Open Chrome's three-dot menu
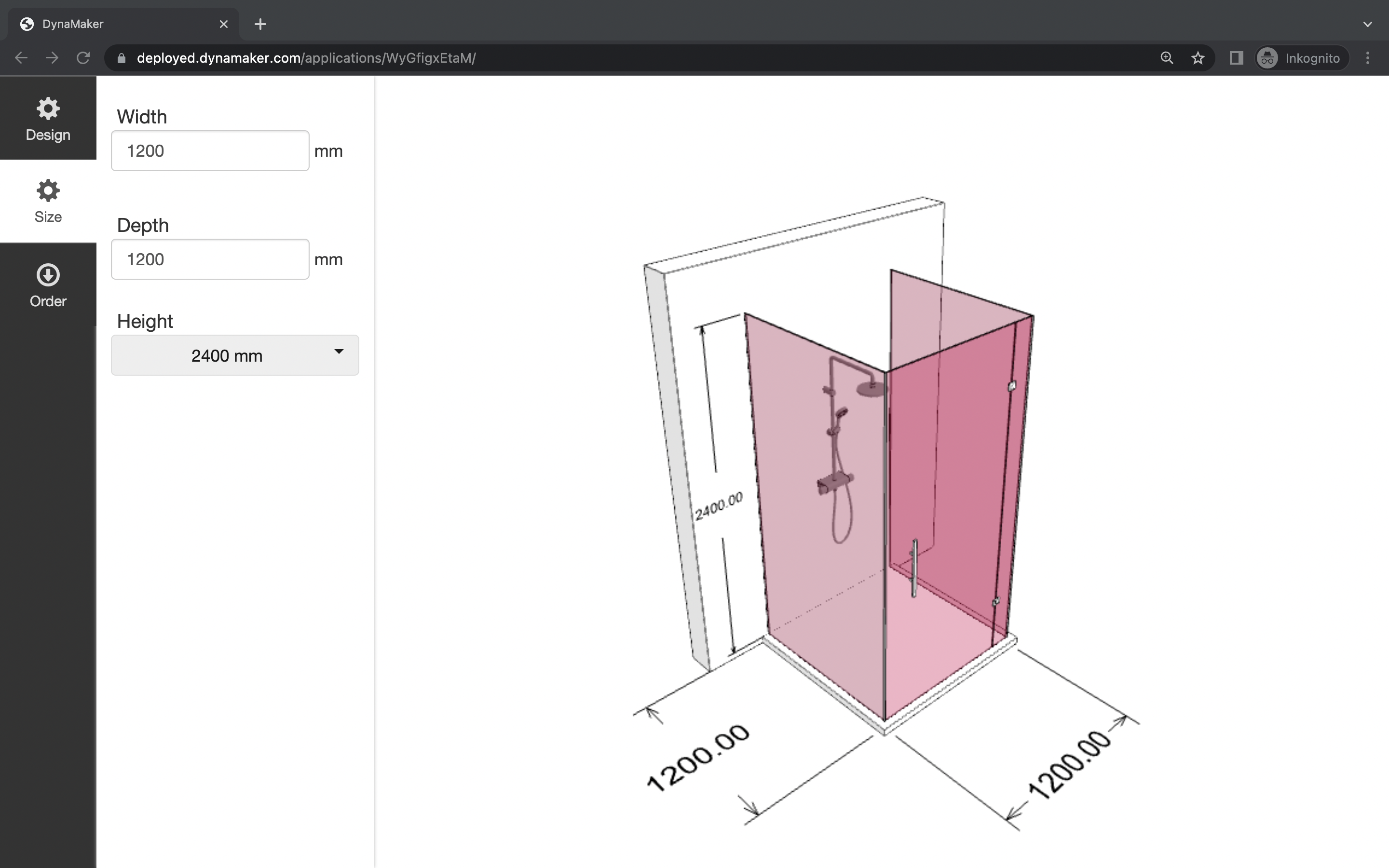The image size is (1389, 868). tap(1368, 57)
